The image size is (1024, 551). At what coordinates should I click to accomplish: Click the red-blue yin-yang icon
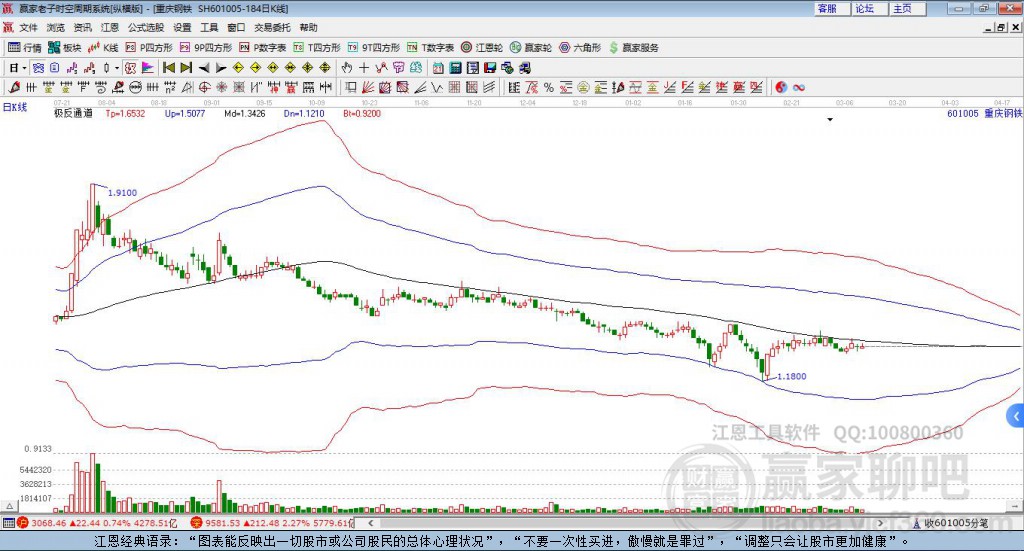781,87
